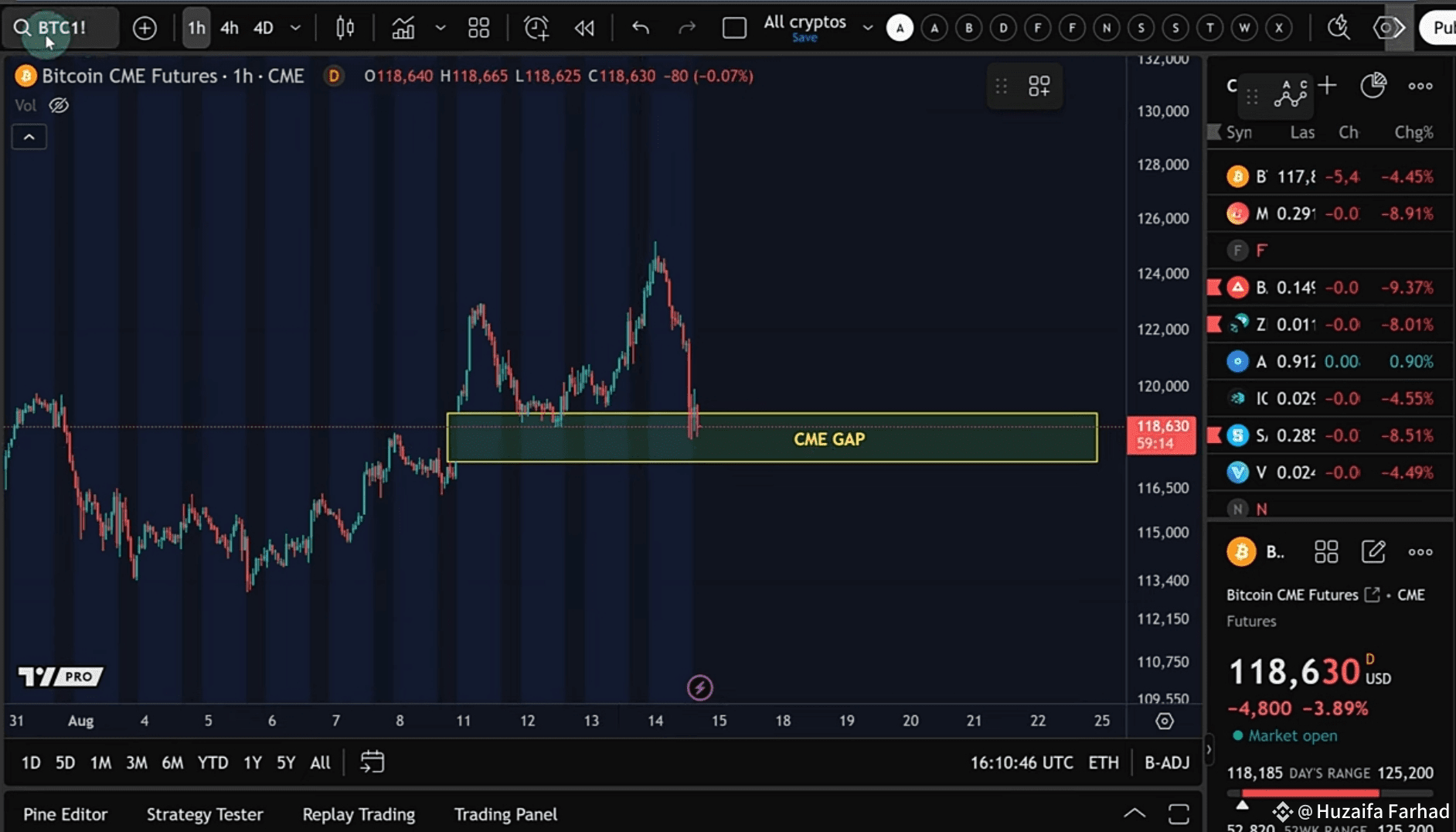Screen dimensions: 1456x832
Task: Expand the timeframe interval dropdown
Action: pos(295,28)
